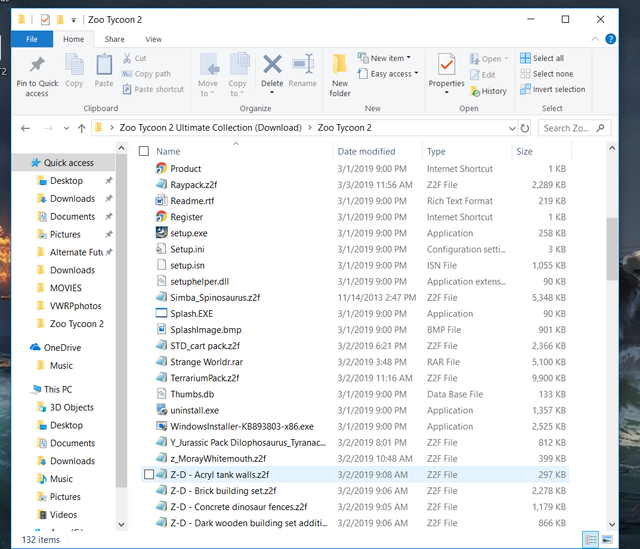
Task: Select Quick access in navigation pane
Action: click(x=69, y=162)
